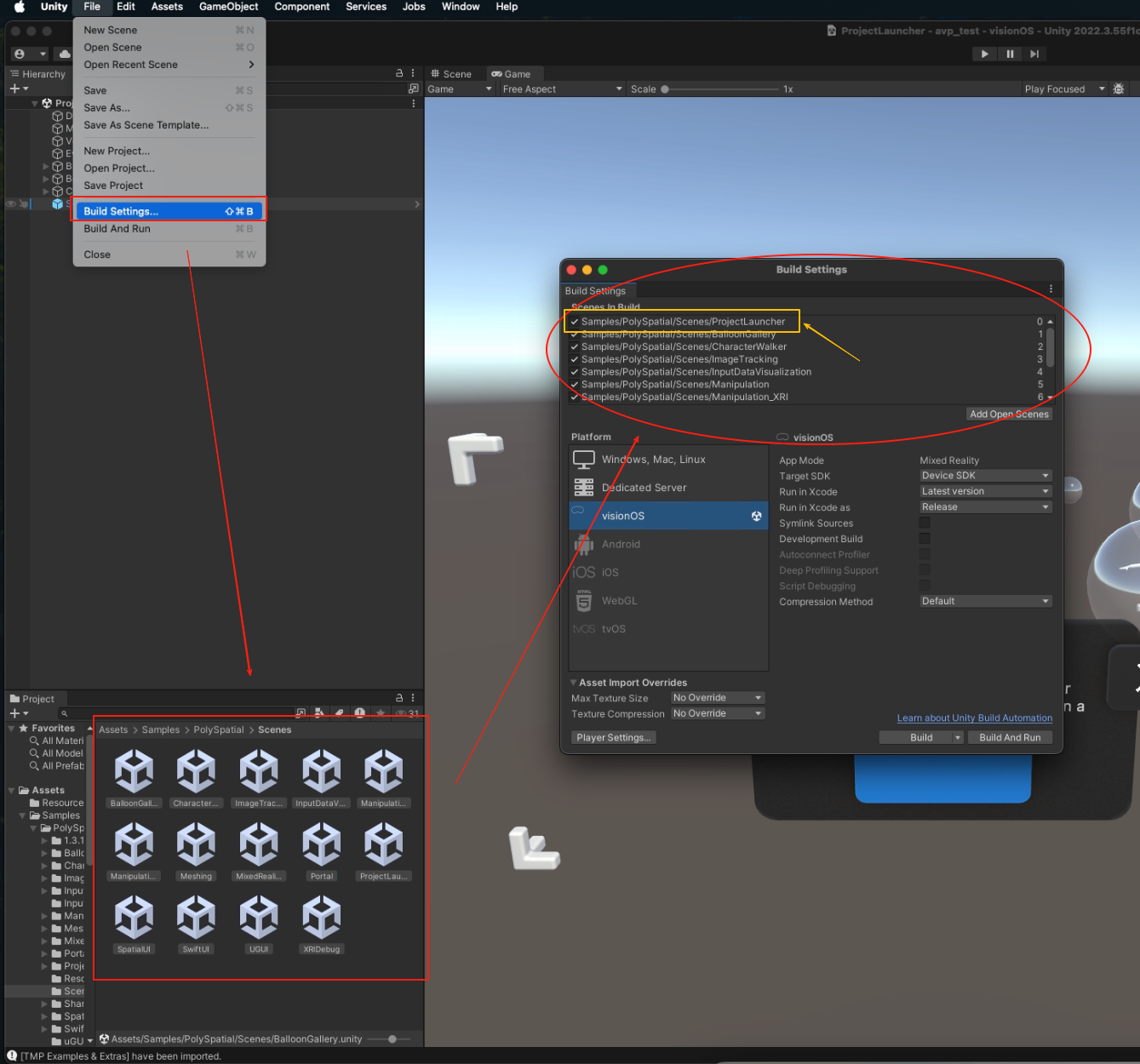Screen dimensions: 1140x1064
Task: Select the InputDataVisualization scene asset icon
Action: (x=321, y=770)
